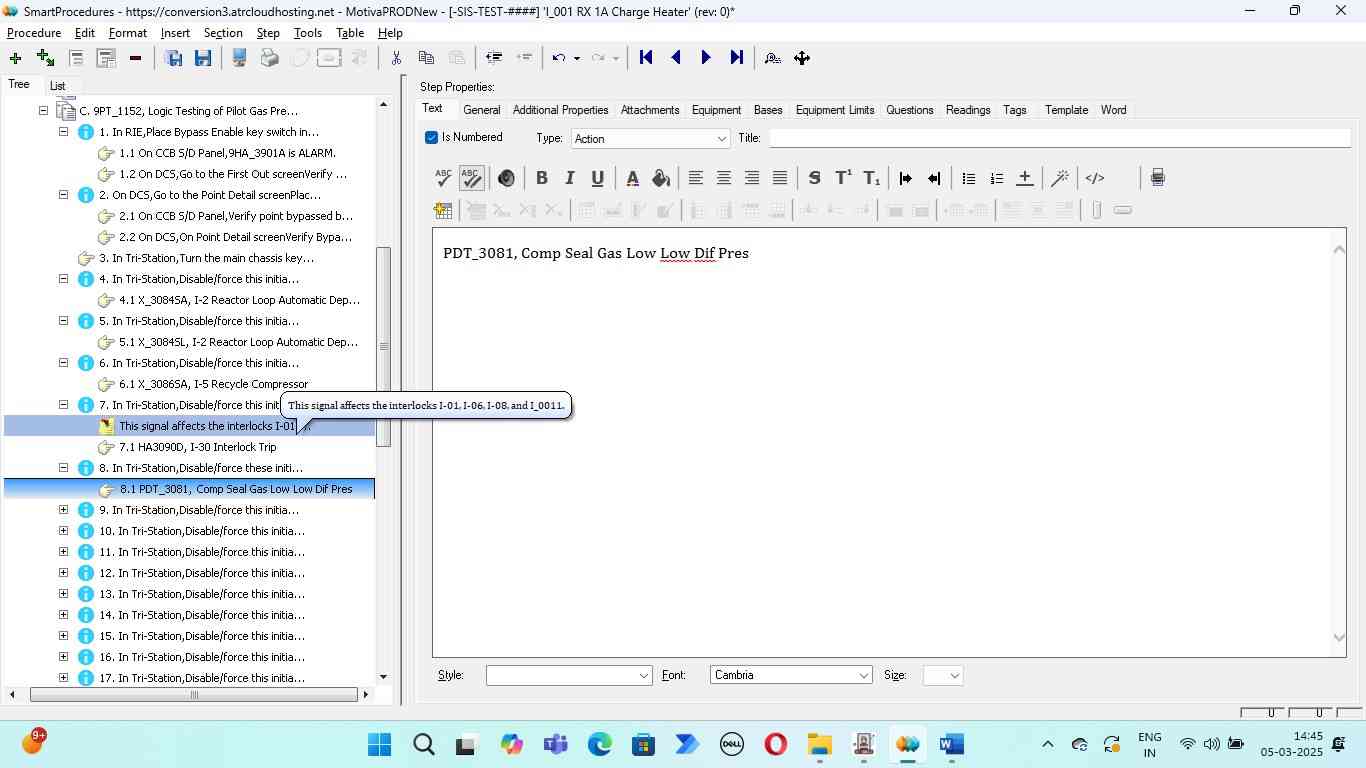
Task: Justify the step text
Action: 780,178
